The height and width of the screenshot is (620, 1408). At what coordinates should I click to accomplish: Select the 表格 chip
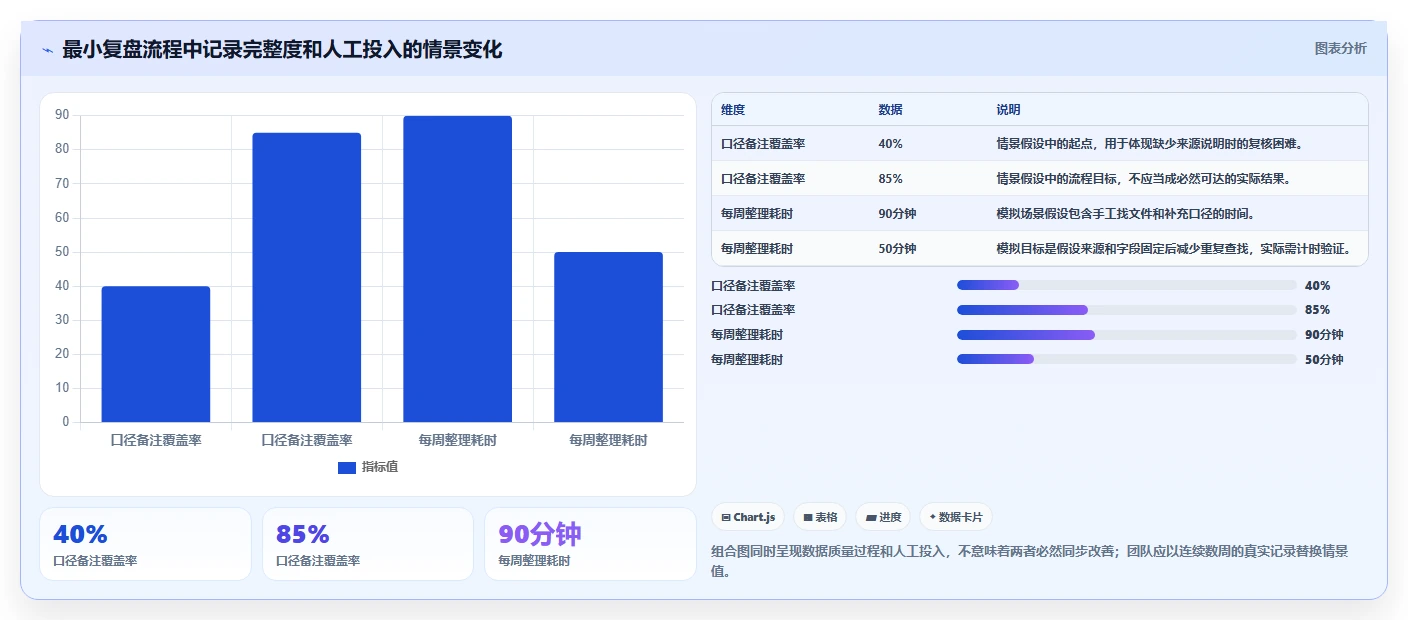(x=820, y=517)
